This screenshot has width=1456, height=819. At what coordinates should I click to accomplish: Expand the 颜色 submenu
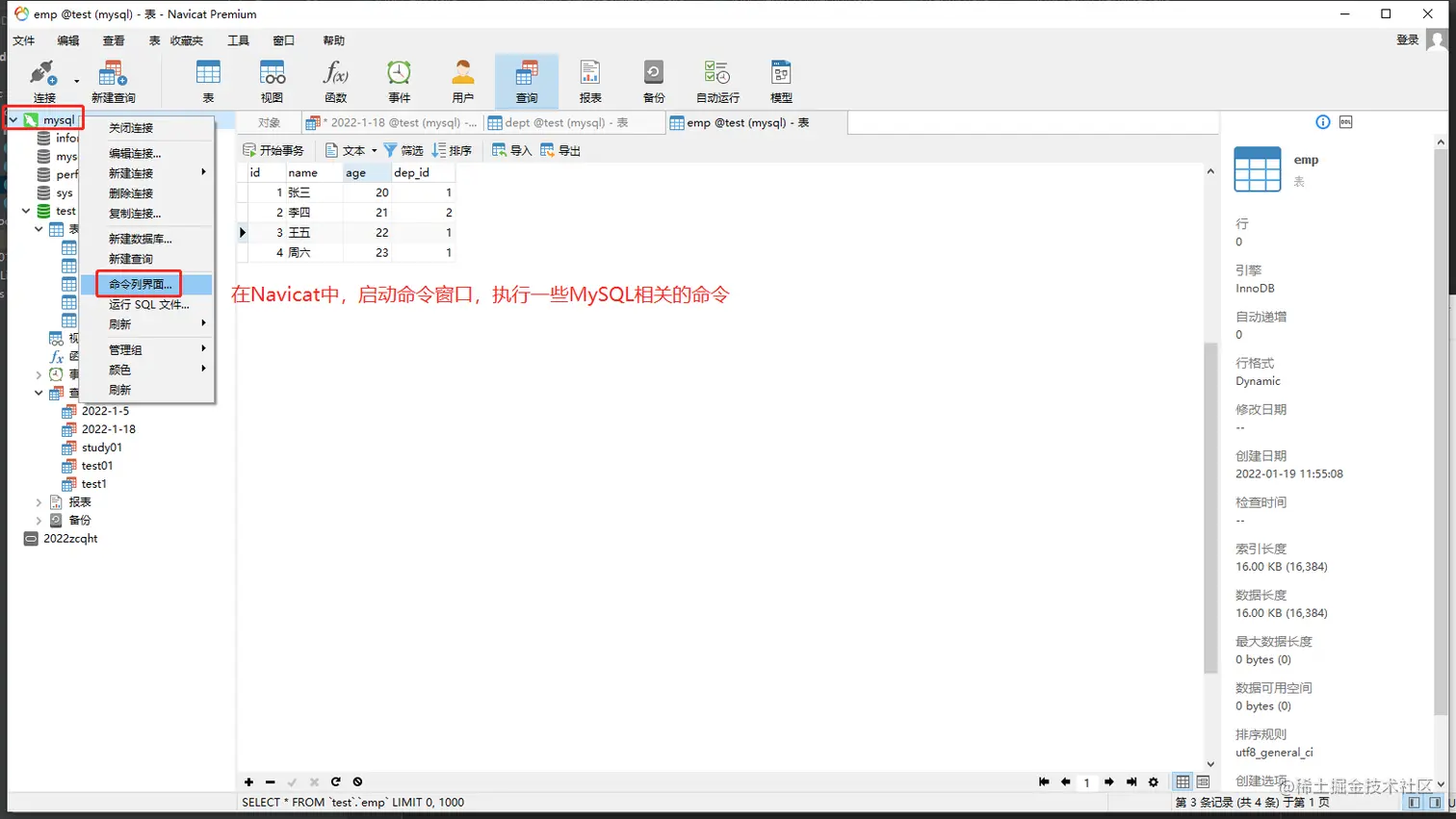[203, 369]
